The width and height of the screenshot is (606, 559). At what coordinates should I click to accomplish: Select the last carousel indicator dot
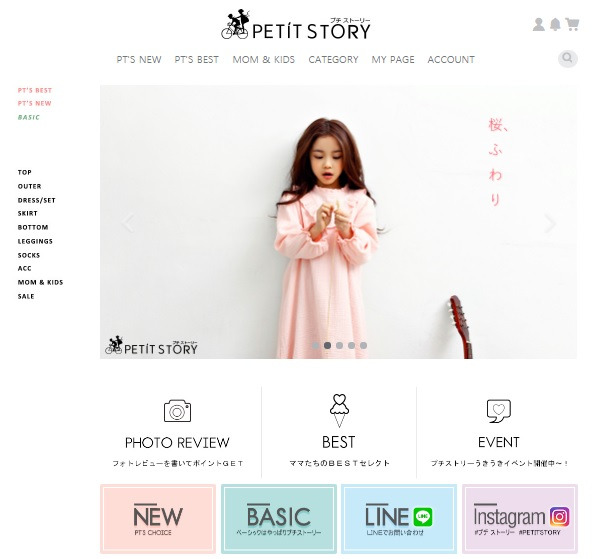(363, 345)
